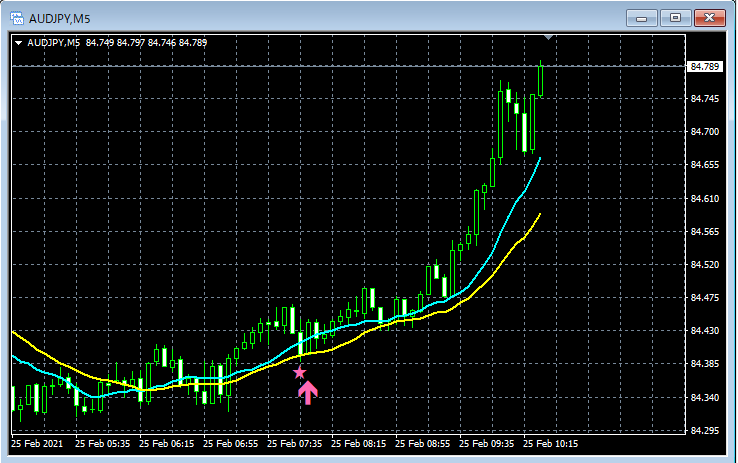
Task: Click the 84.340 price axis label
Action: [705, 398]
